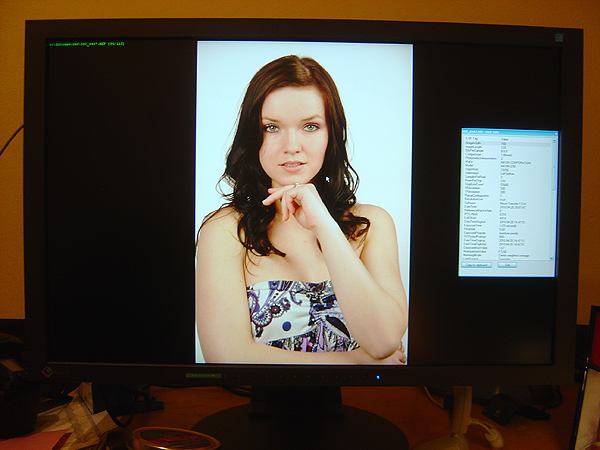The image size is (600, 450).
Task: Select the ExposureTime row in EXIF list
Action: point(507,225)
